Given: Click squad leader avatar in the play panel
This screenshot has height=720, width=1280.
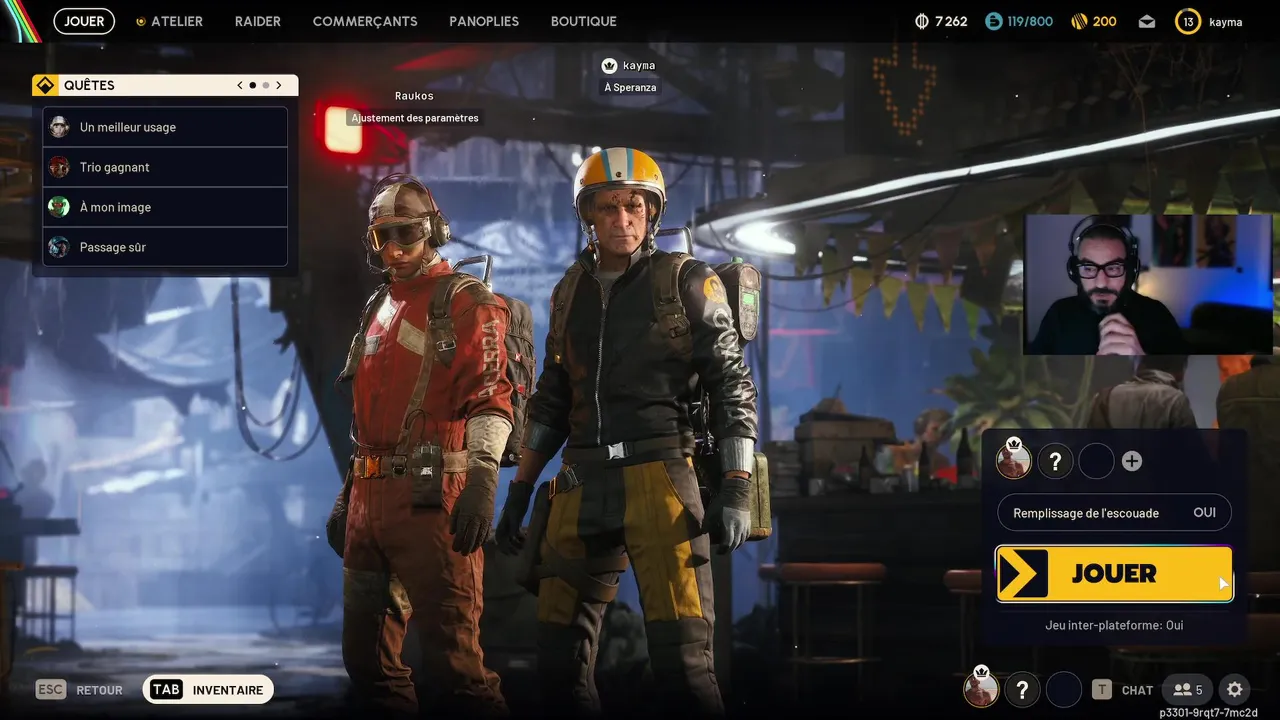Looking at the screenshot, I should pyautogui.click(x=1013, y=461).
